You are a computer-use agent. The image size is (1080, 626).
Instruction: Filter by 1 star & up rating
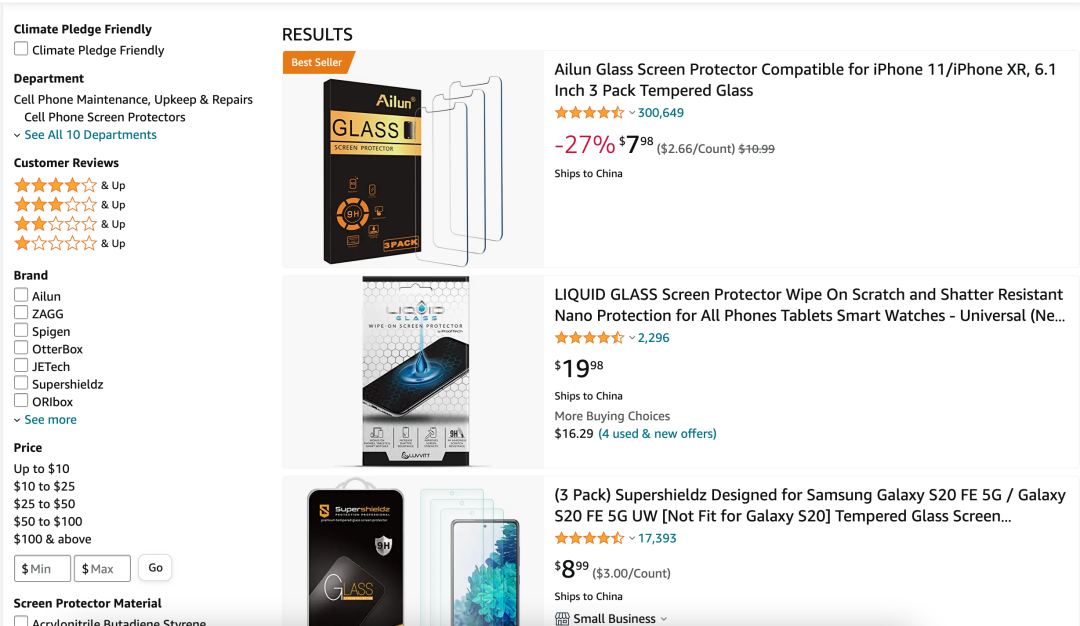56,243
